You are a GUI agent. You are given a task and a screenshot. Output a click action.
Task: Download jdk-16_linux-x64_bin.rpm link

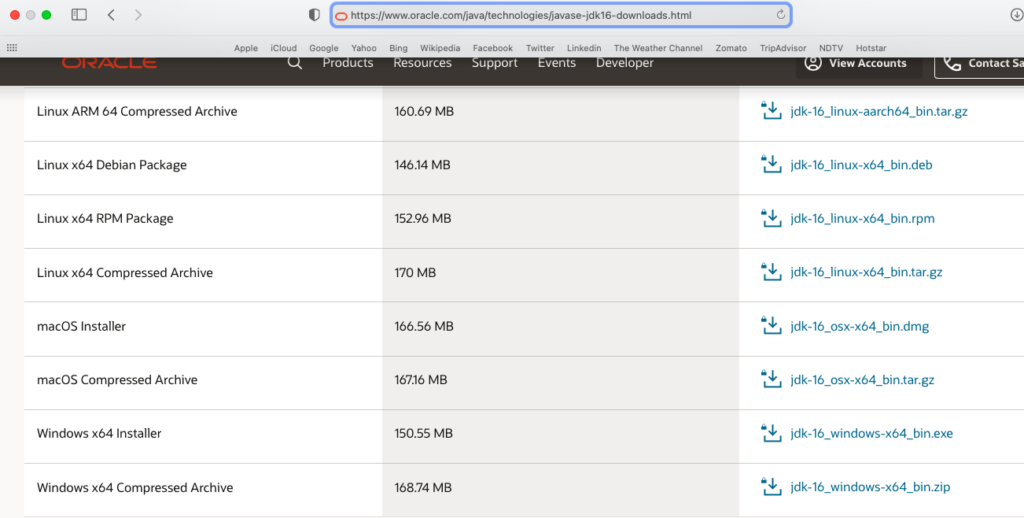[862, 218]
